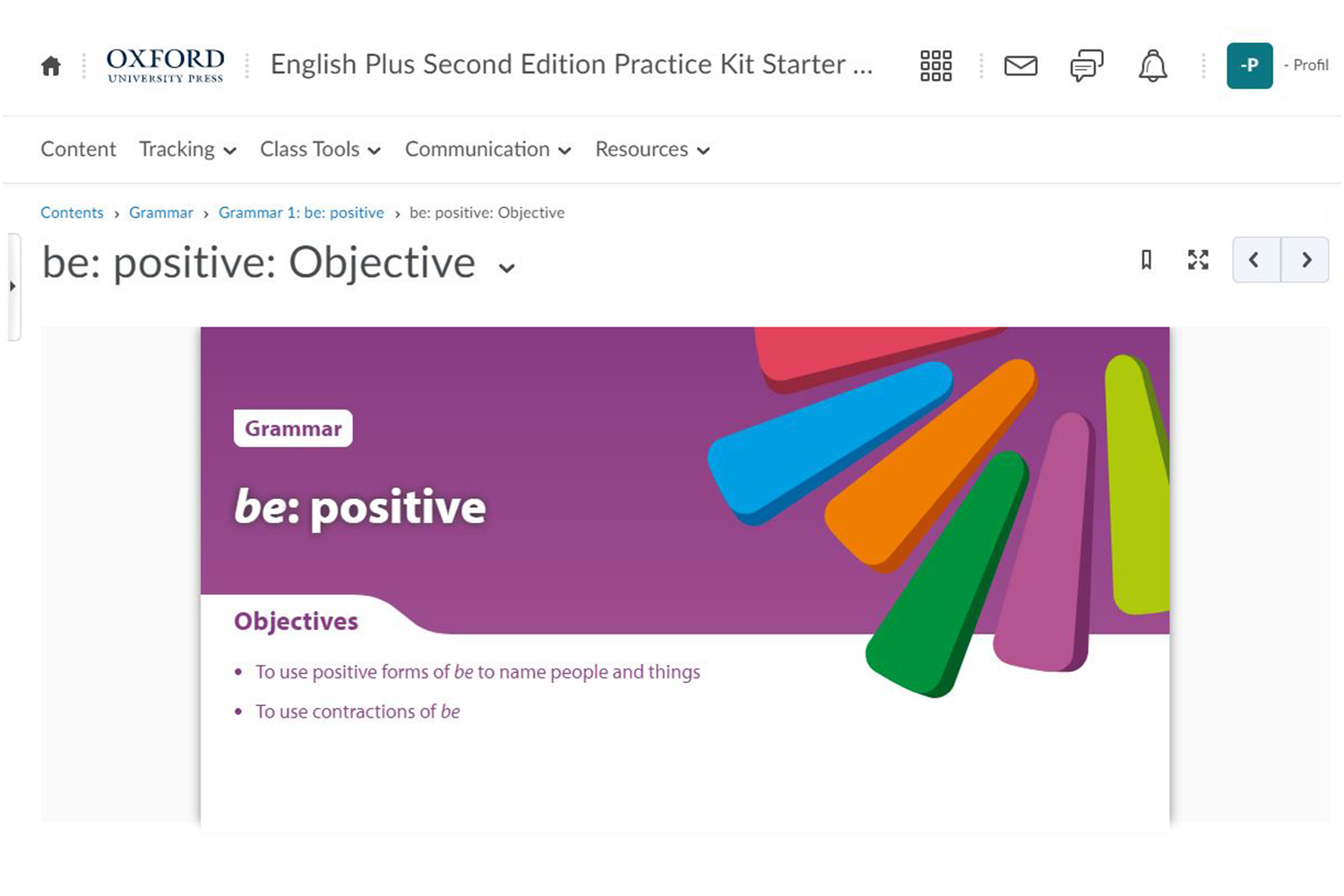Viewport: 1344px width, 896px height.
Task: Open the message alerts envelope icon
Action: 1021,65
